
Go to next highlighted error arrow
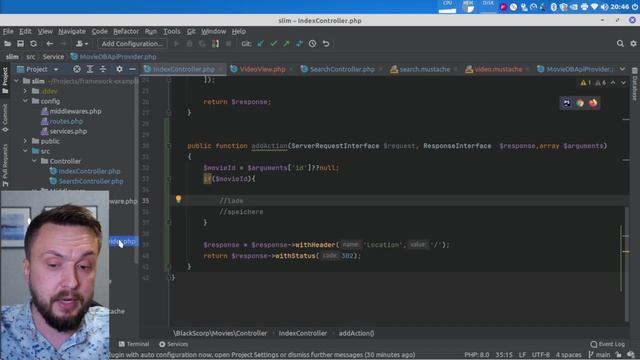click(623, 83)
